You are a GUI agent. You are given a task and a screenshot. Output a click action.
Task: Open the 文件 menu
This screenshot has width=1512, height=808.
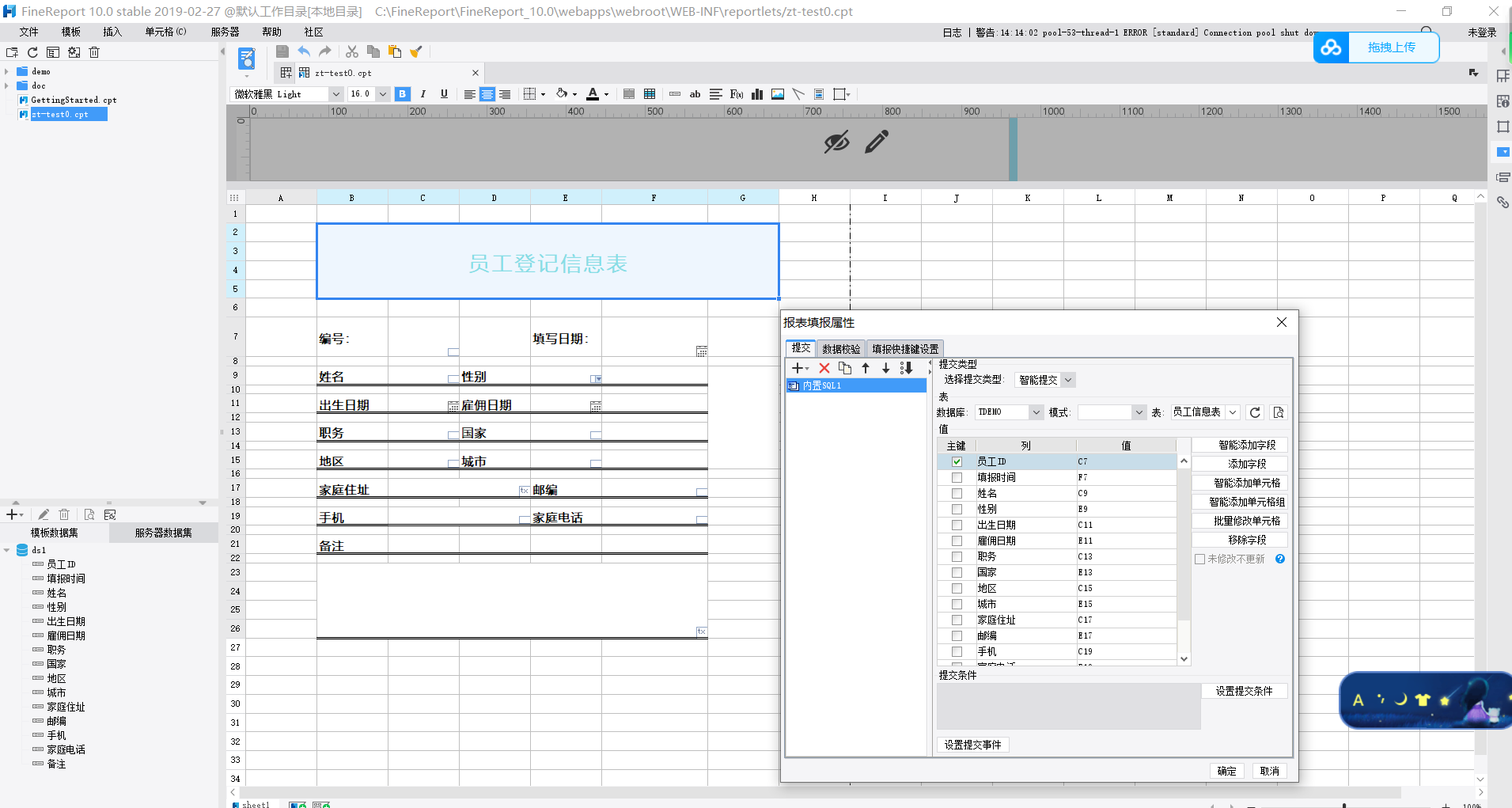click(x=28, y=32)
